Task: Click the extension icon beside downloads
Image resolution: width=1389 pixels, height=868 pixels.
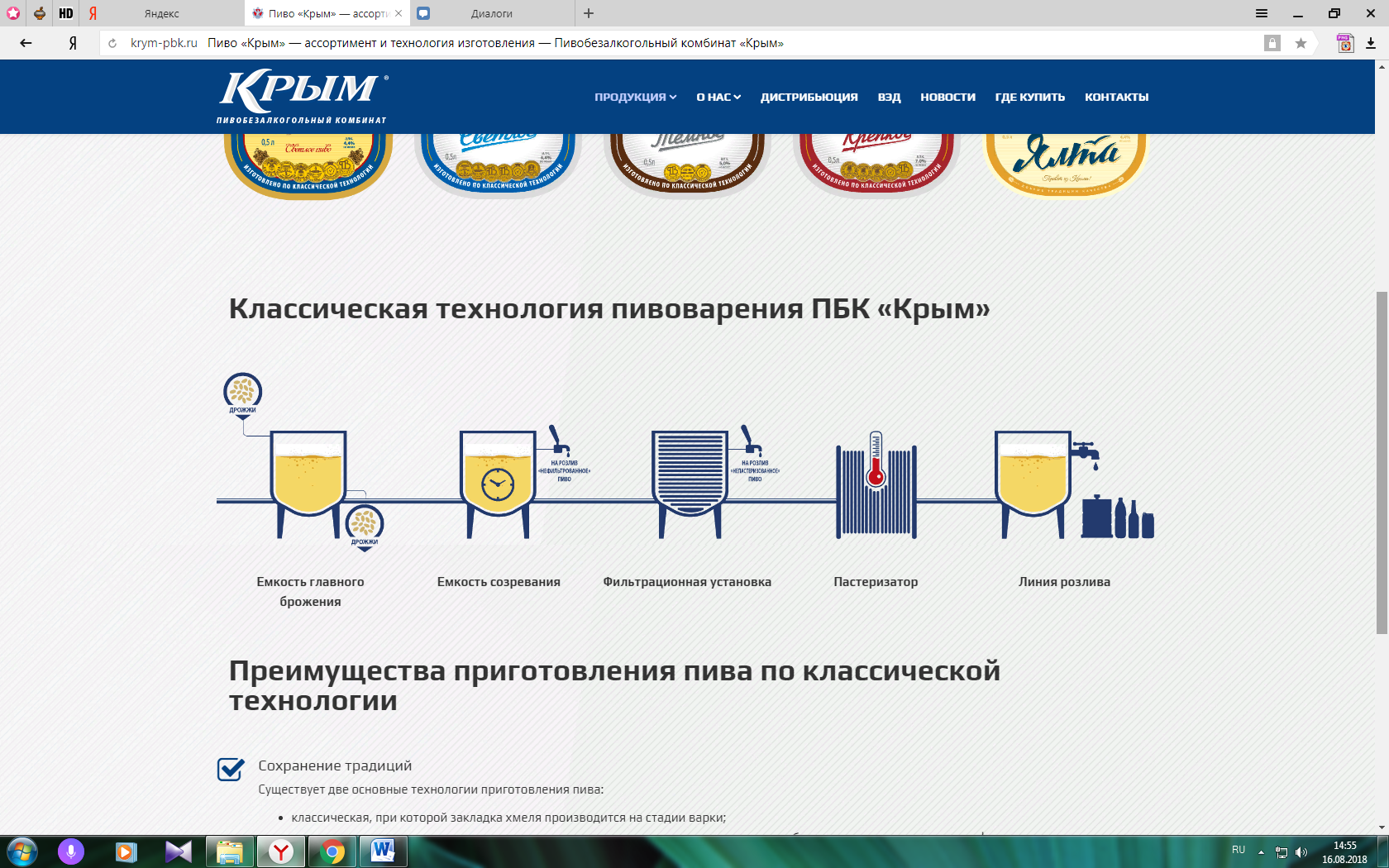Action: (x=1345, y=43)
